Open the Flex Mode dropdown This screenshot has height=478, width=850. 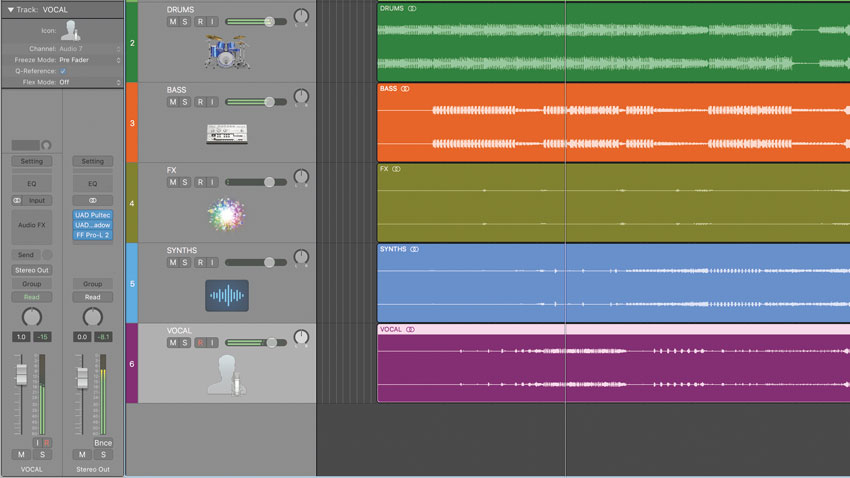pos(89,82)
